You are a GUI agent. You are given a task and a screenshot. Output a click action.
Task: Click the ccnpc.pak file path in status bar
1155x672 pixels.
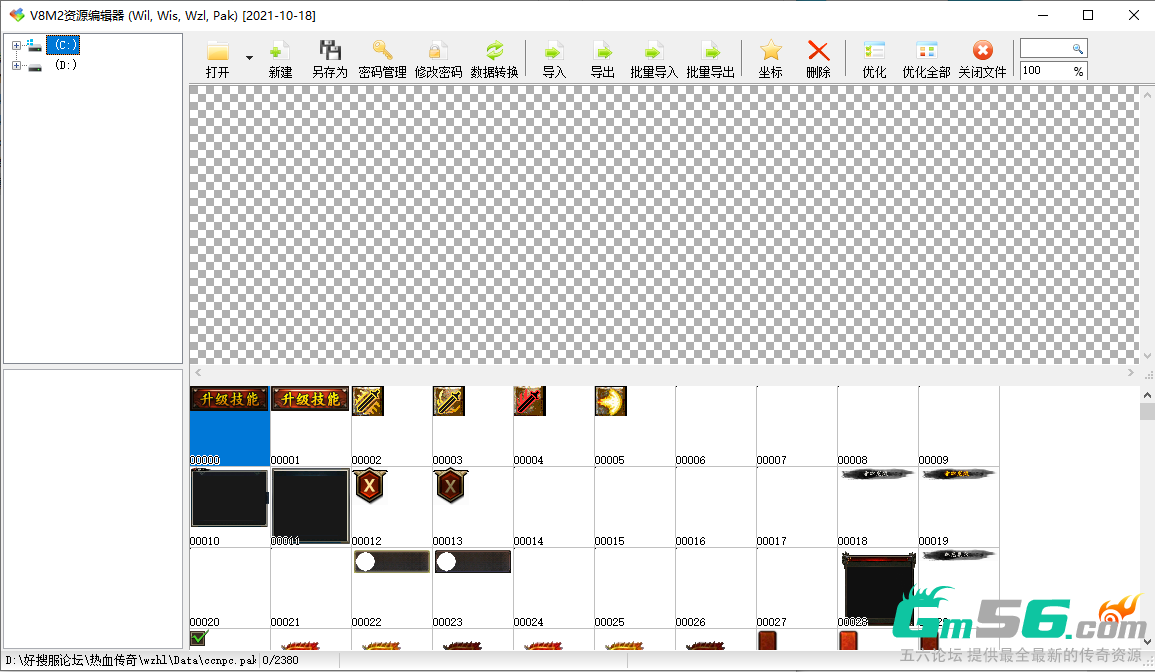pos(130,660)
